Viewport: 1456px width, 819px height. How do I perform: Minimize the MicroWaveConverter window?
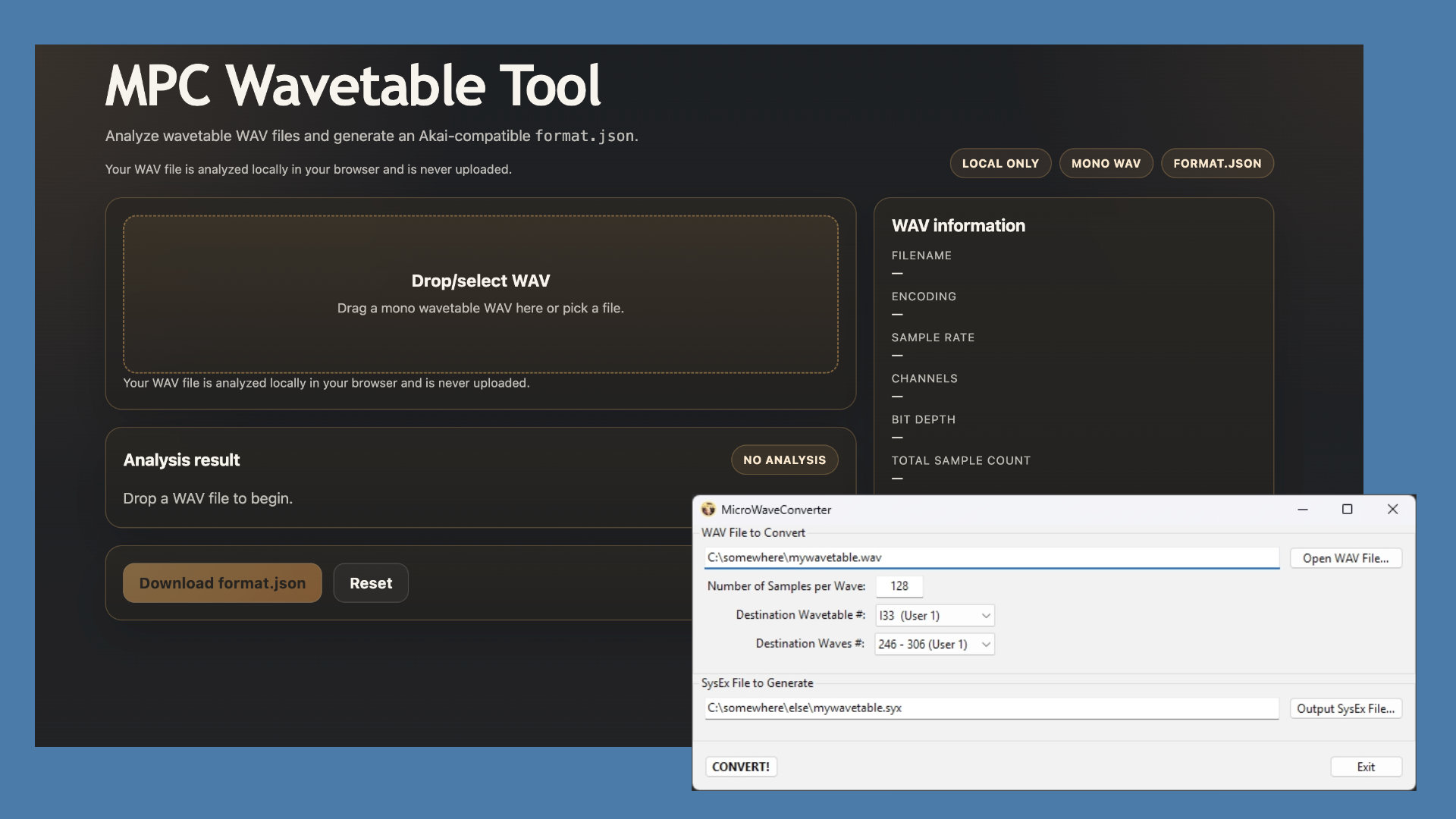tap(1303, 510)
